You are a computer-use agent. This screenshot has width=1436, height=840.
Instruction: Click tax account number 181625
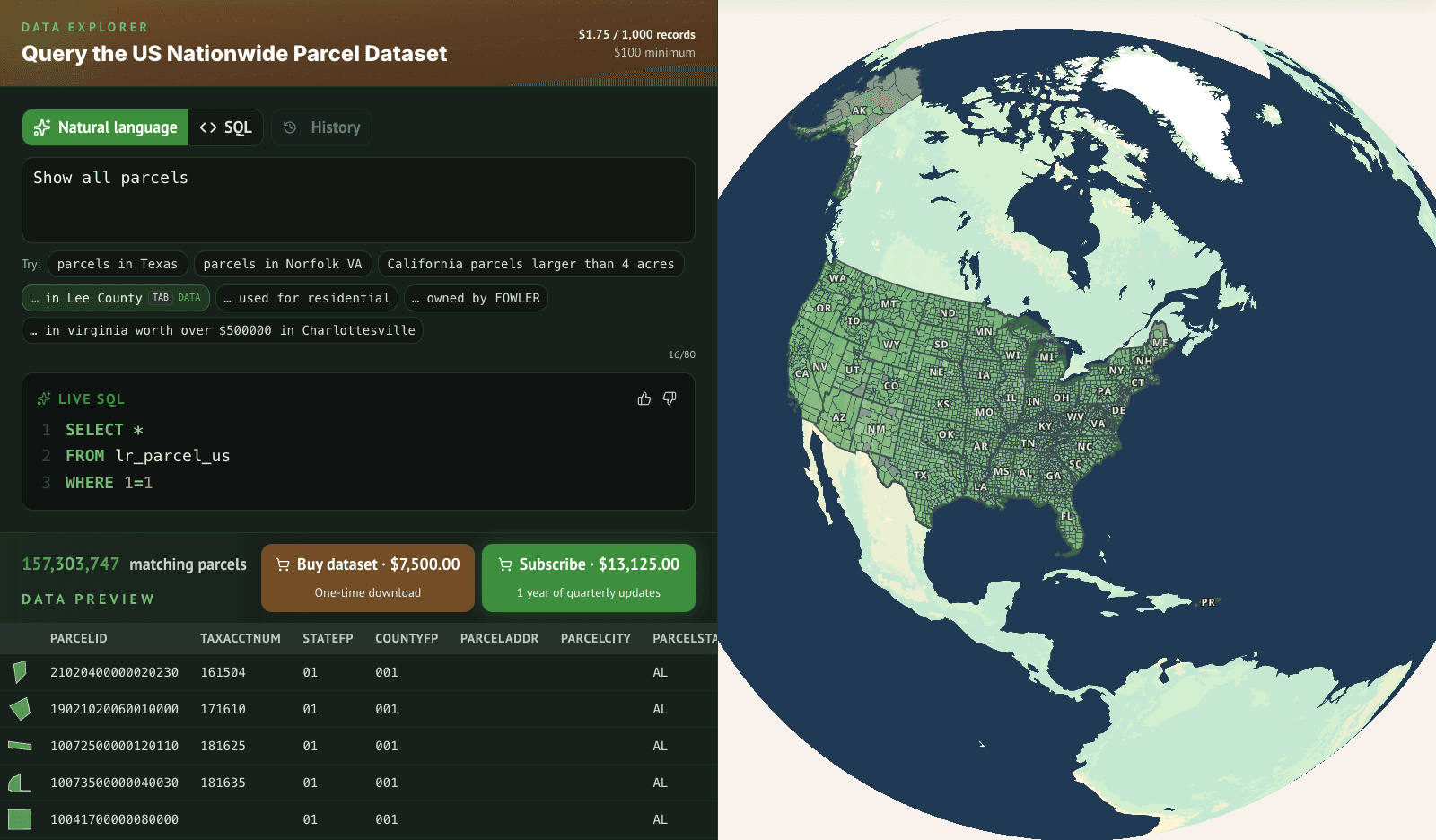(x=223, y=746)
